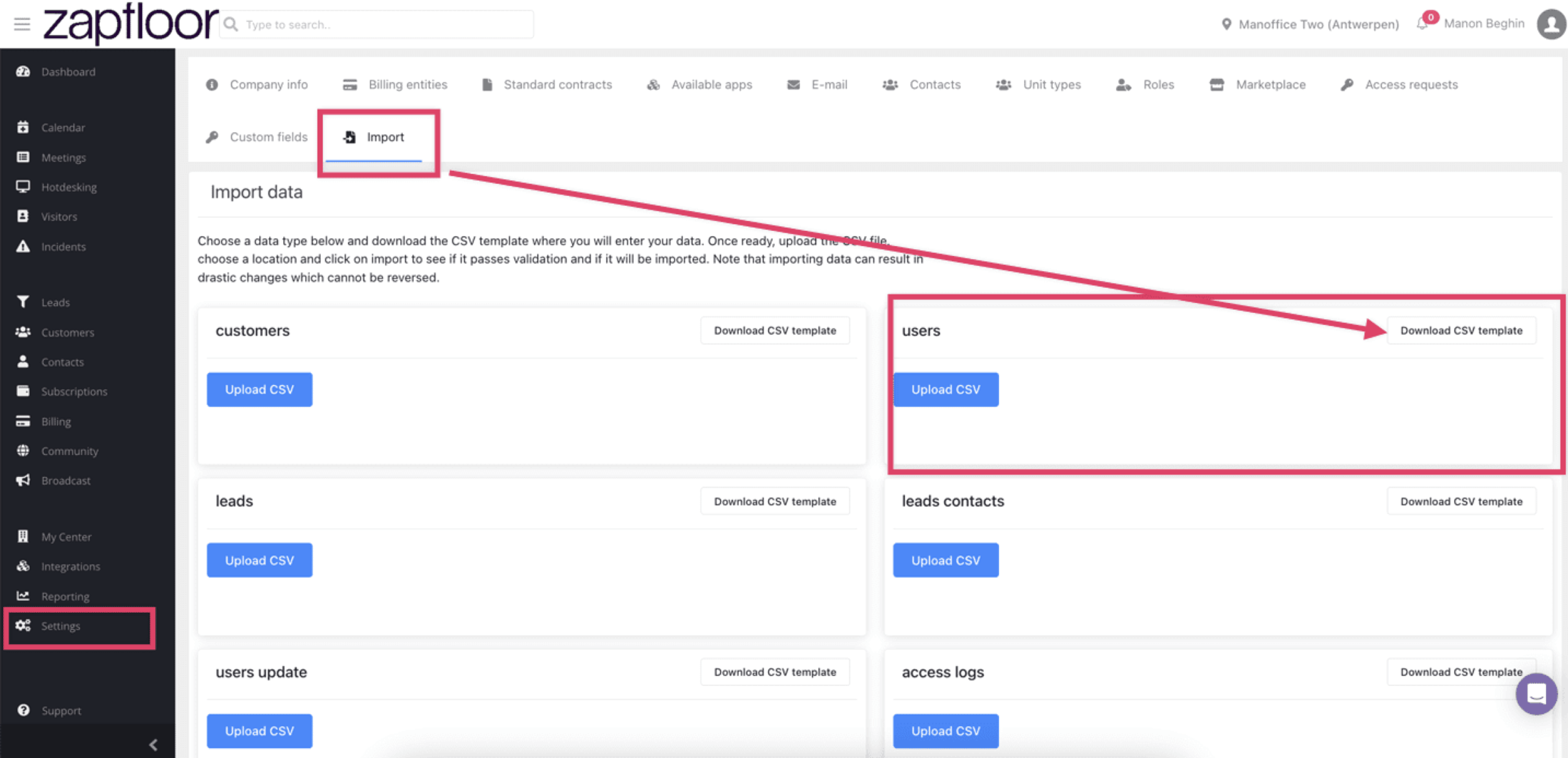The height and width of the screenshot is (758, 1568).
Task: Open the hamburger menu icon
Action: coord(22,24)
